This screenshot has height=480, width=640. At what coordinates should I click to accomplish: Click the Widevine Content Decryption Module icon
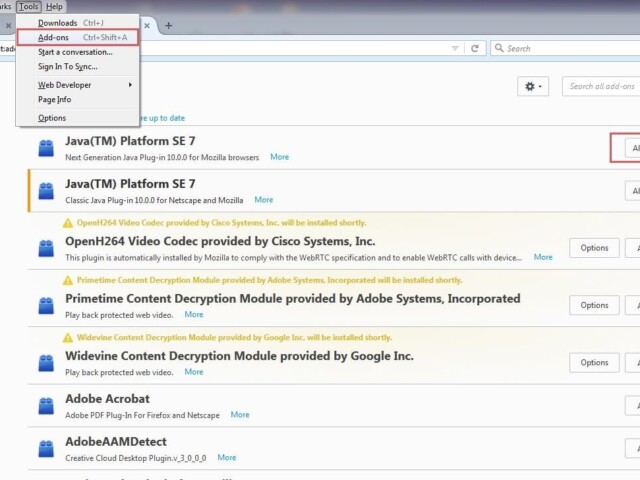point(45,362)
